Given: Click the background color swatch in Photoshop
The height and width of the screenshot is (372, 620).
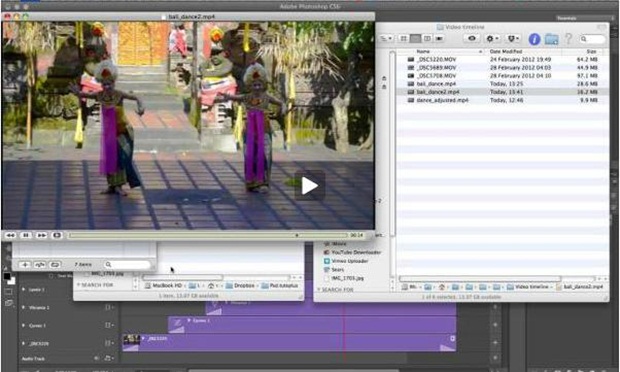Looking at the screenshot, I should click(11, 281).
